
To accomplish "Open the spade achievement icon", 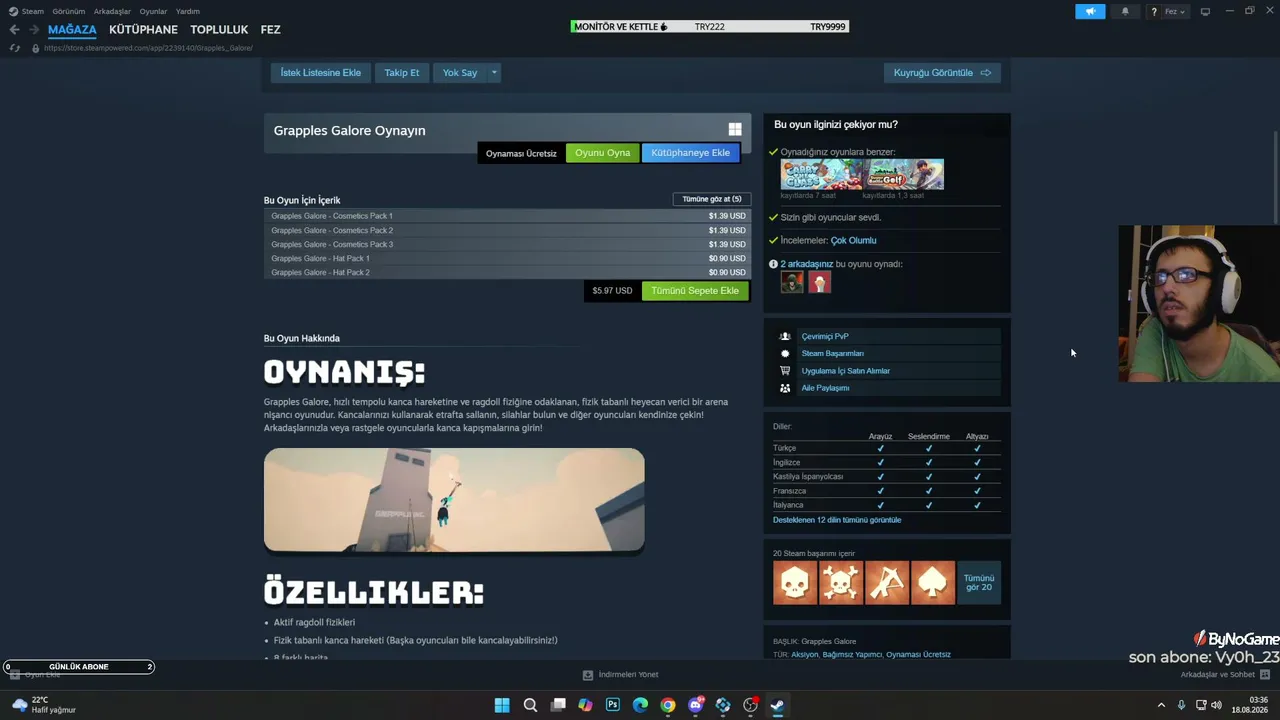I will click(x=933, y=582).
